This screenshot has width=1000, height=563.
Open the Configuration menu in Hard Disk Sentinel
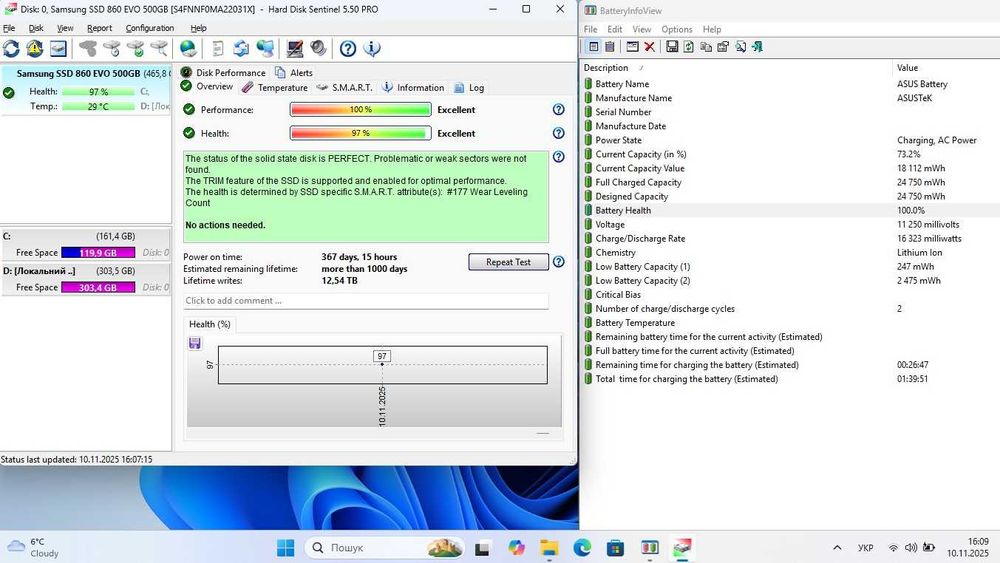[150, 28]
